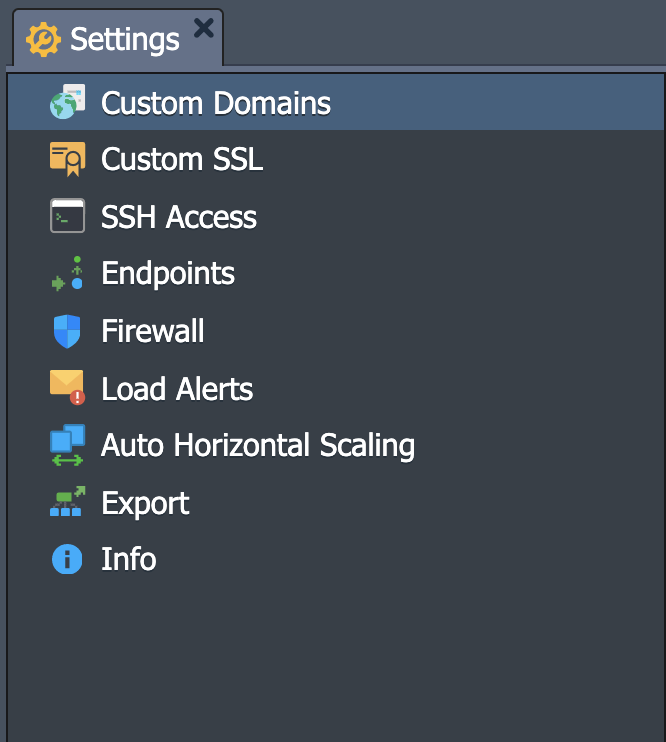The image size is (666, 742).
Task: Select Auto Horizontal Scaling entry
Action: [336, 445]
